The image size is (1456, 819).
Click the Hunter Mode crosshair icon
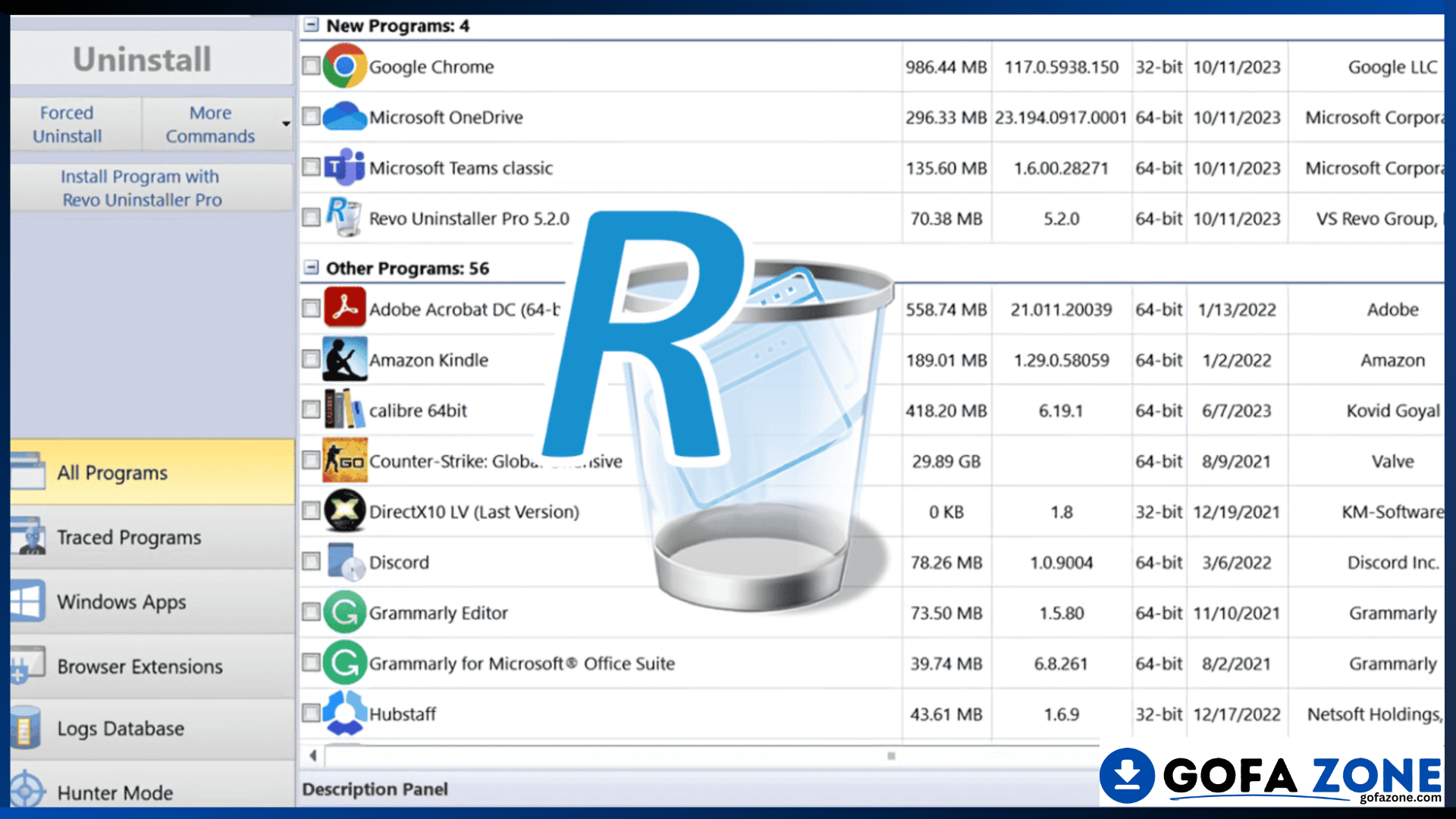click(x=27, y=790)
